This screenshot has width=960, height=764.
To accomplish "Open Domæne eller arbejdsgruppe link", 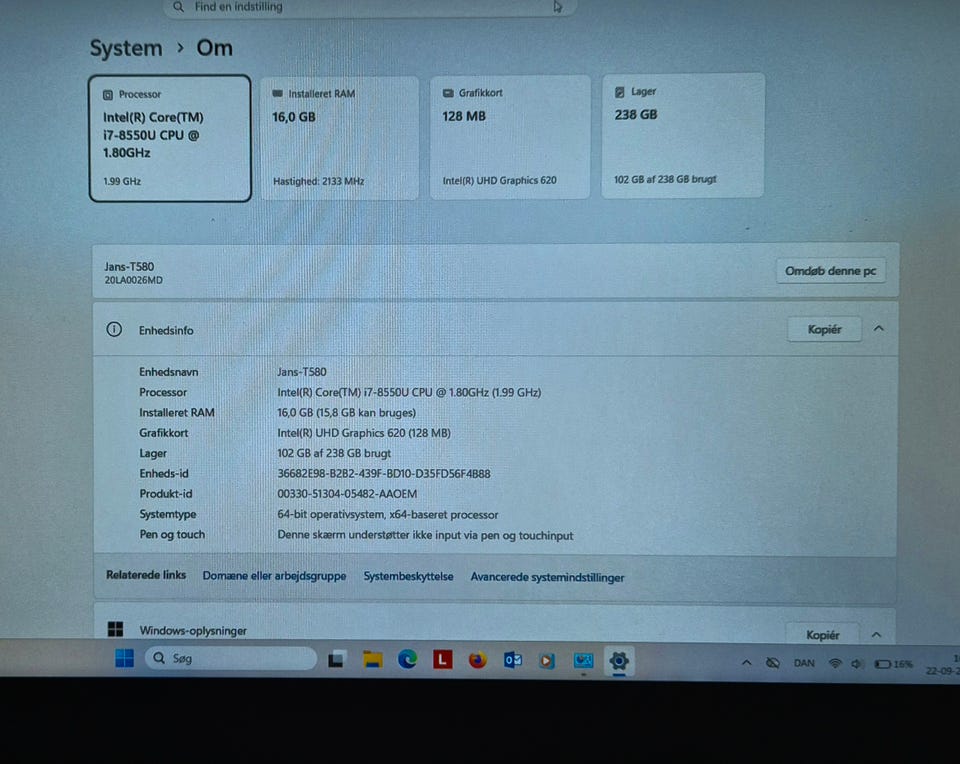I will 274,576.
